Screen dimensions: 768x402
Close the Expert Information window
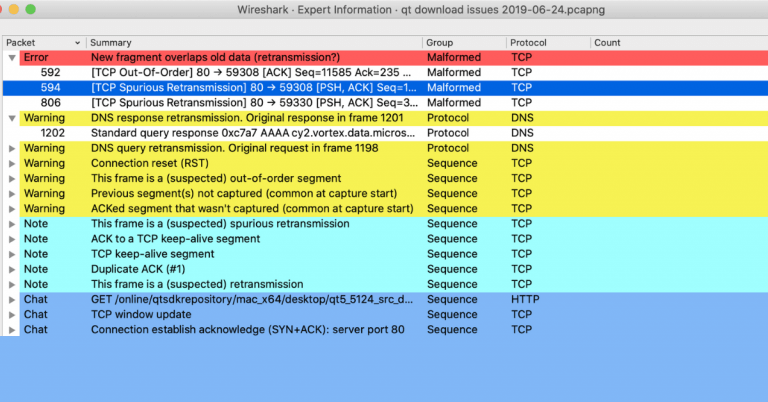click(x=13, y=9)
